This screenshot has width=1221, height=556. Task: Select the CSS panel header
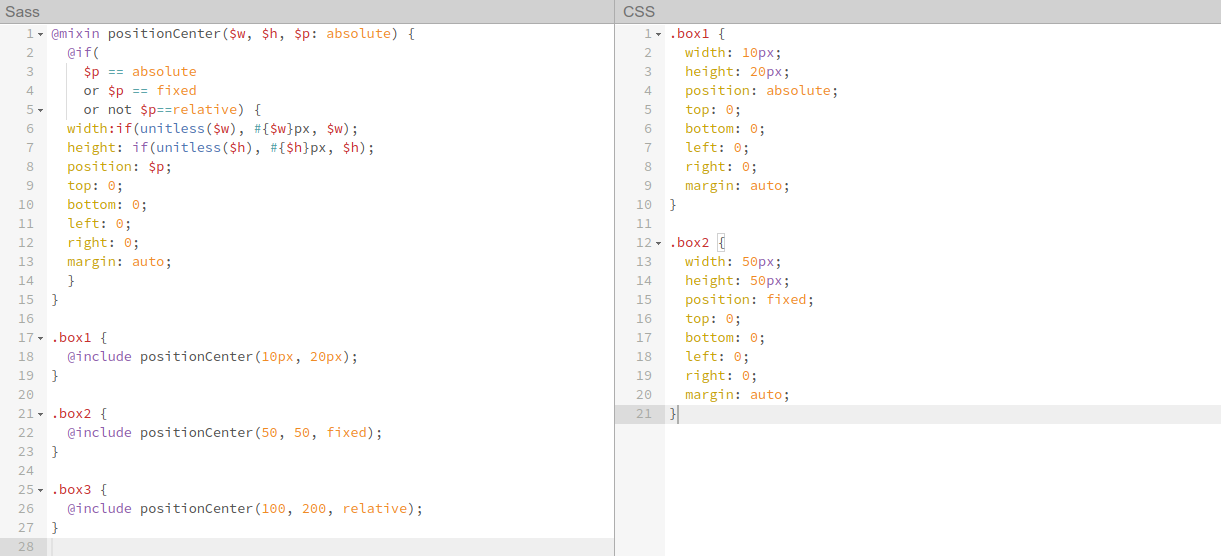(x=918, y=12)
